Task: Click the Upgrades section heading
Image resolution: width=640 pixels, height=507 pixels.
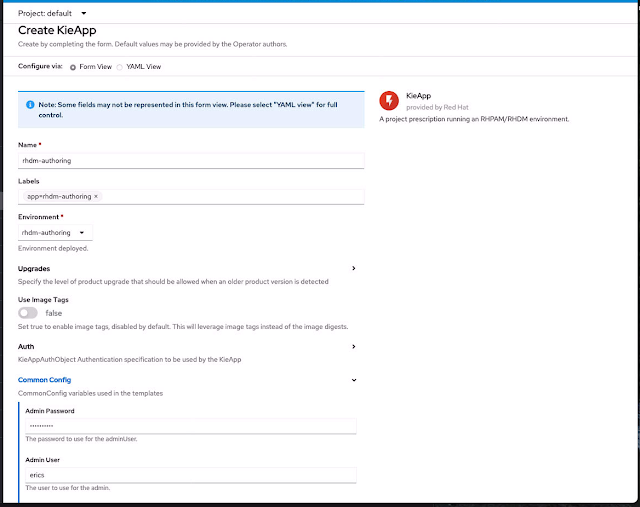Action: [34, 269]
